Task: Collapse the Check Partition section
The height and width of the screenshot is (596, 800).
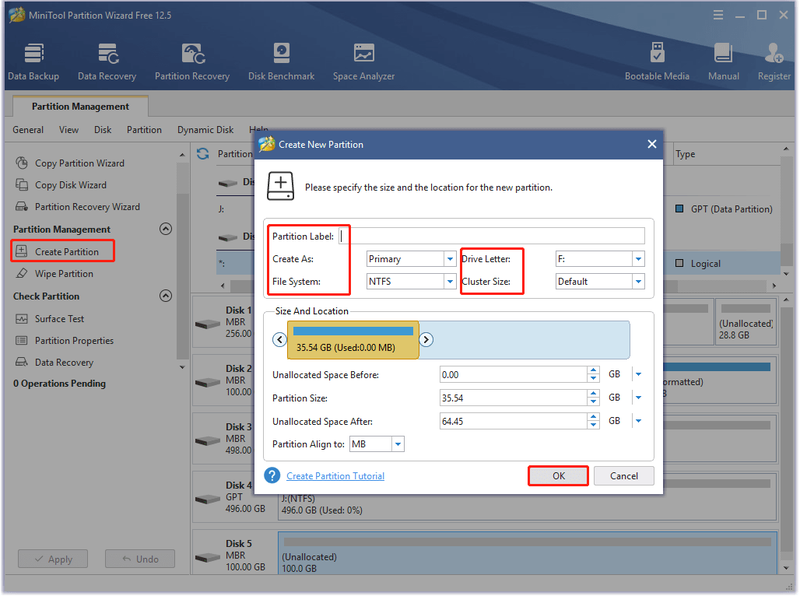Action: (x=166, y=295)
